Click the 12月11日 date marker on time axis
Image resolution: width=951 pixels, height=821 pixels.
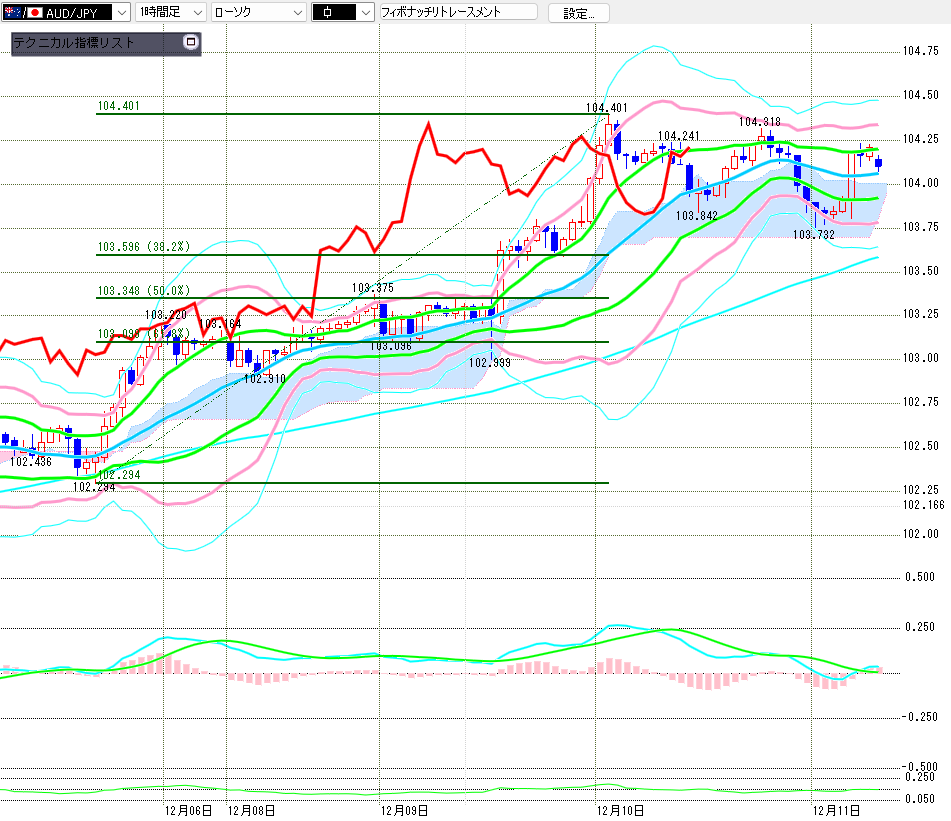coord(837,809)
